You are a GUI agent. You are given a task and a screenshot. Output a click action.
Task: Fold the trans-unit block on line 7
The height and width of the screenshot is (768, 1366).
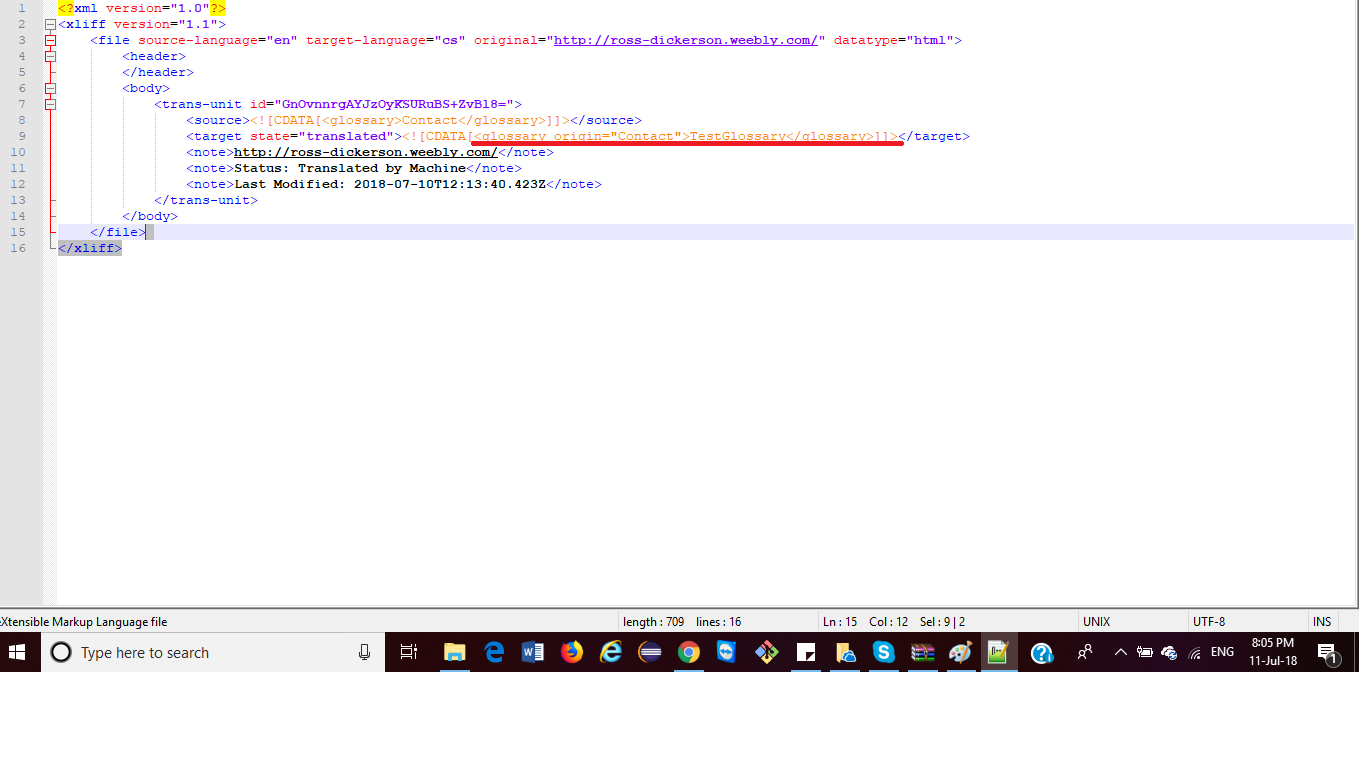tap(50, 104)
